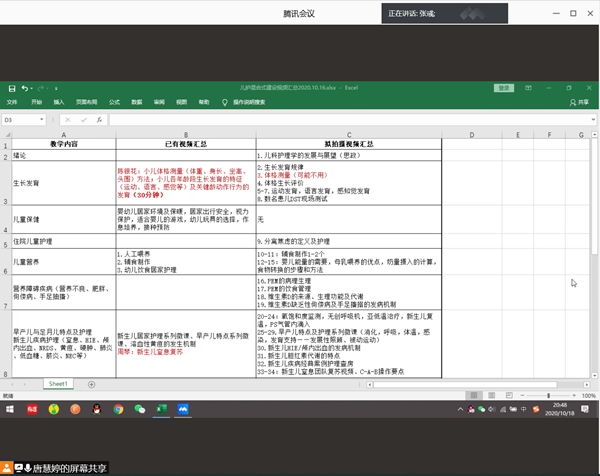The width and height of the screenshot is (600, 476).
Task: Open Google Chrome from the taskbar
Action: click(118, 408)
